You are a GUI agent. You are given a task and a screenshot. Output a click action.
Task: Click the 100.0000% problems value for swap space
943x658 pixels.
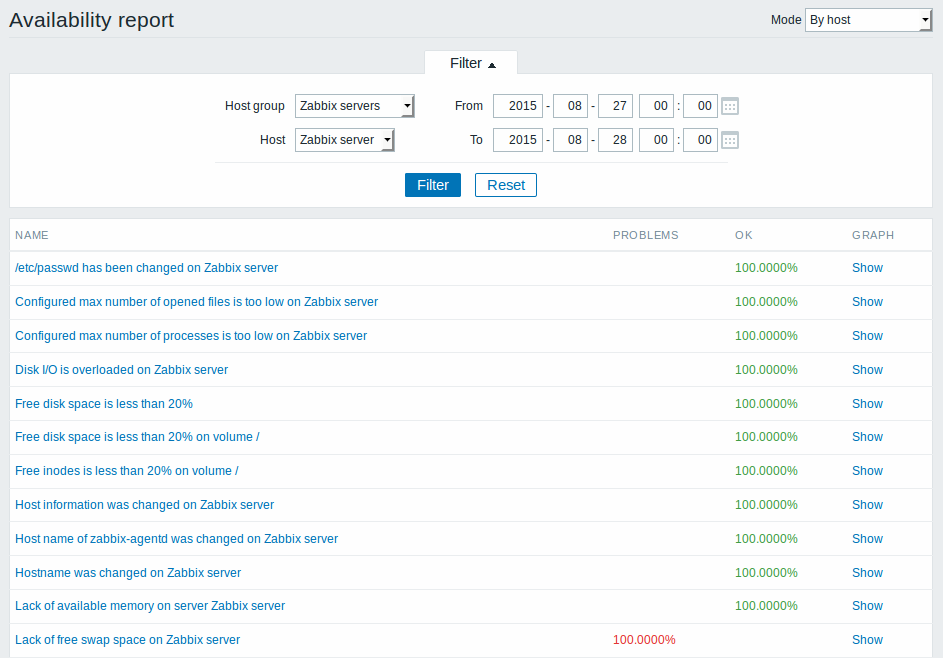pyautogui.click(x=644, y=640)
